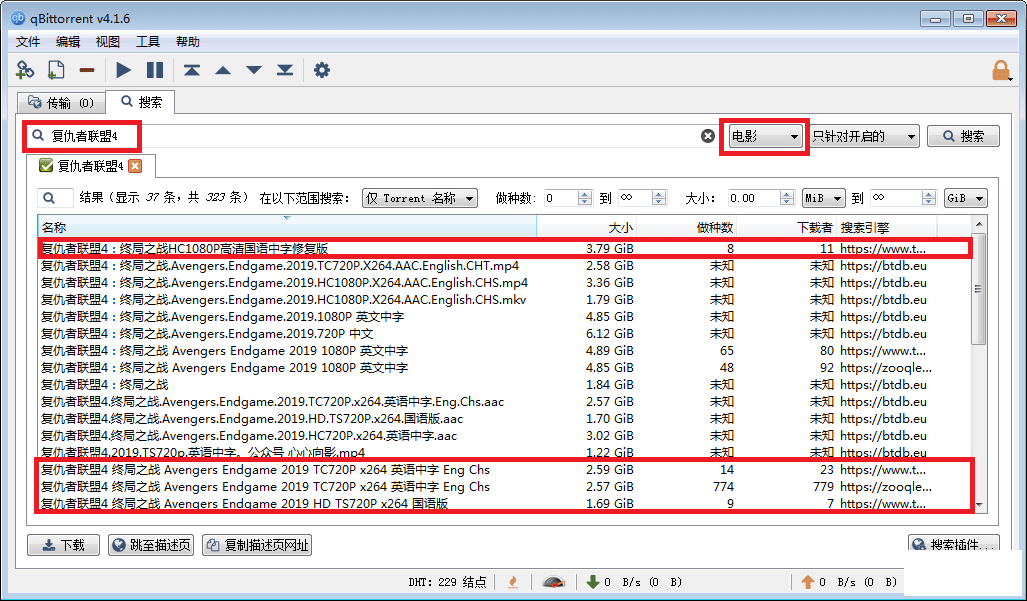Image resolution: width=1027 pixels, height=601 pixels.
Task: Select the HD.TS720P.x264.国语版.aac result
Action: [504, 419]
